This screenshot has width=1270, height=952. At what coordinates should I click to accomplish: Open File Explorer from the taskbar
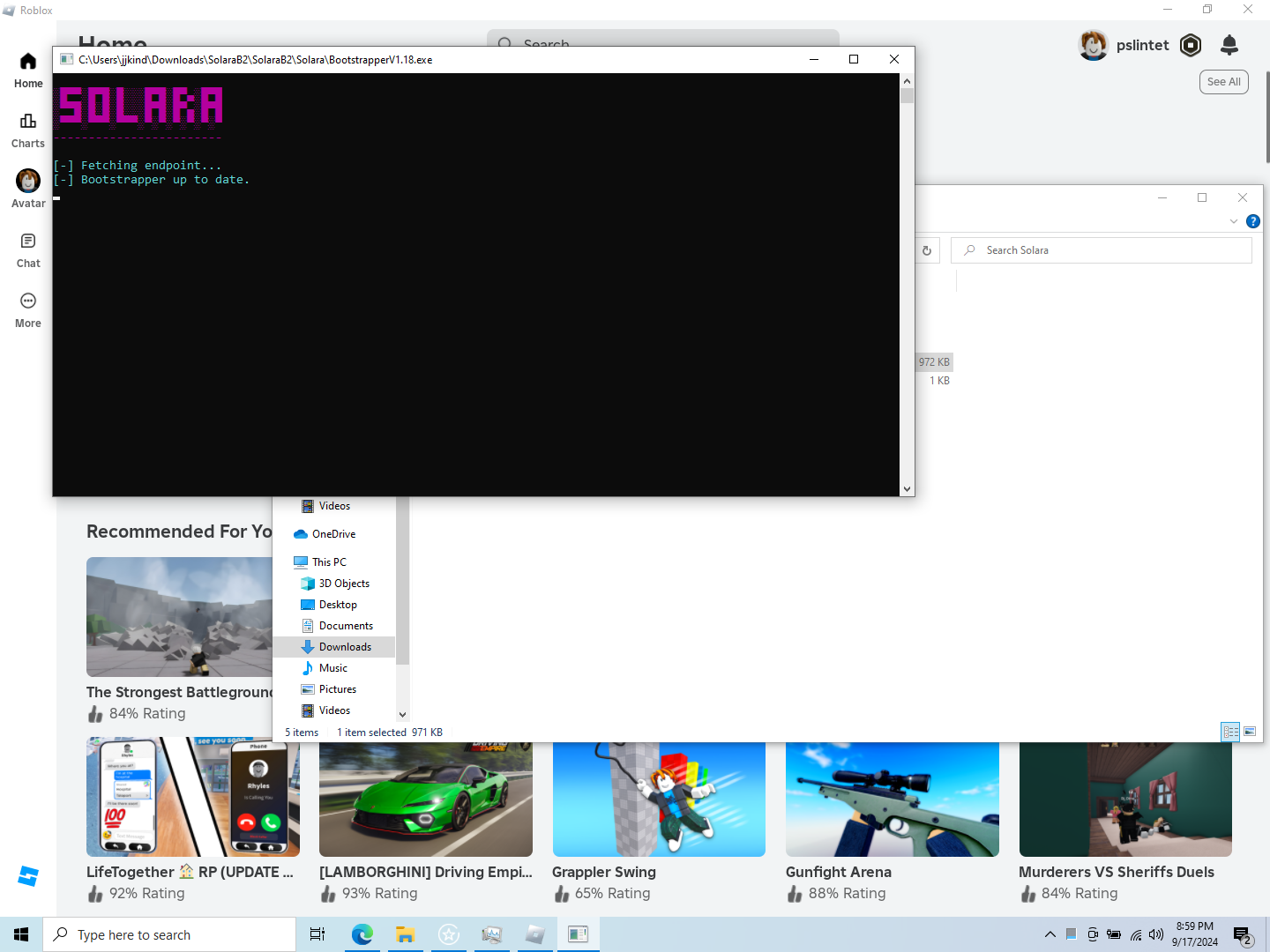tap(405, 934)
